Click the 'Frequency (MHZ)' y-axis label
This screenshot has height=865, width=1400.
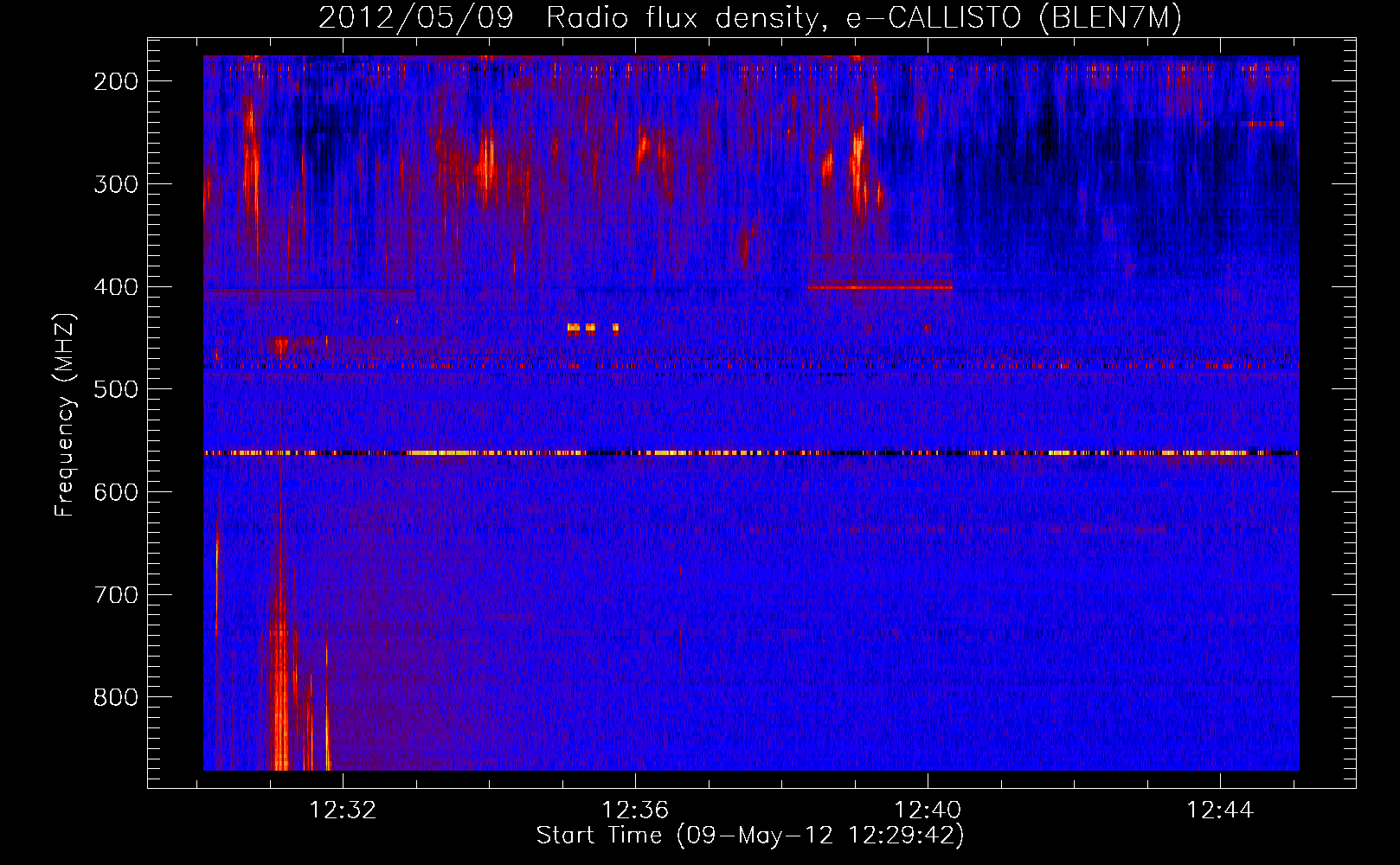click(65, 415)
